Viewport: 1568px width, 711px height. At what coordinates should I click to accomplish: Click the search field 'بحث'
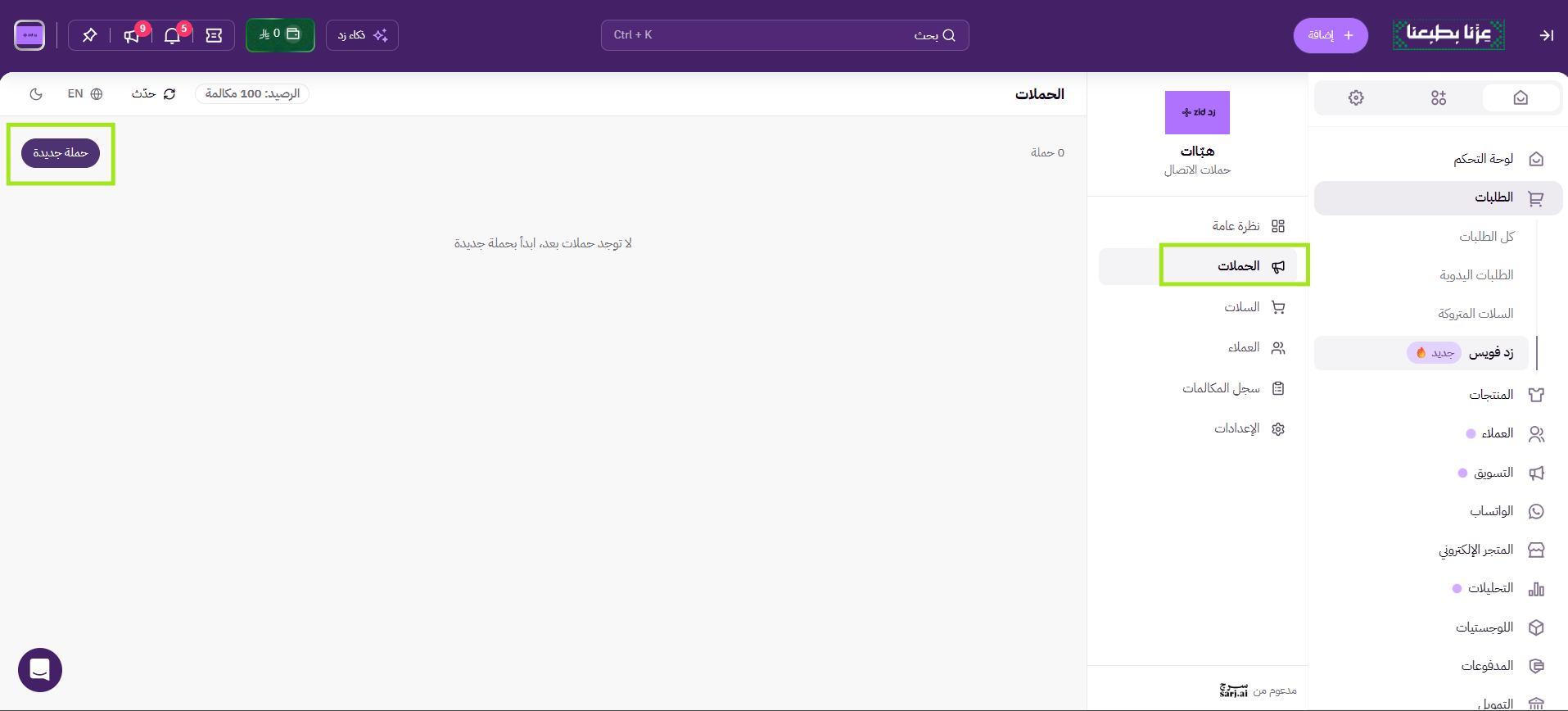pyautogui.click(x=784, y=35)
